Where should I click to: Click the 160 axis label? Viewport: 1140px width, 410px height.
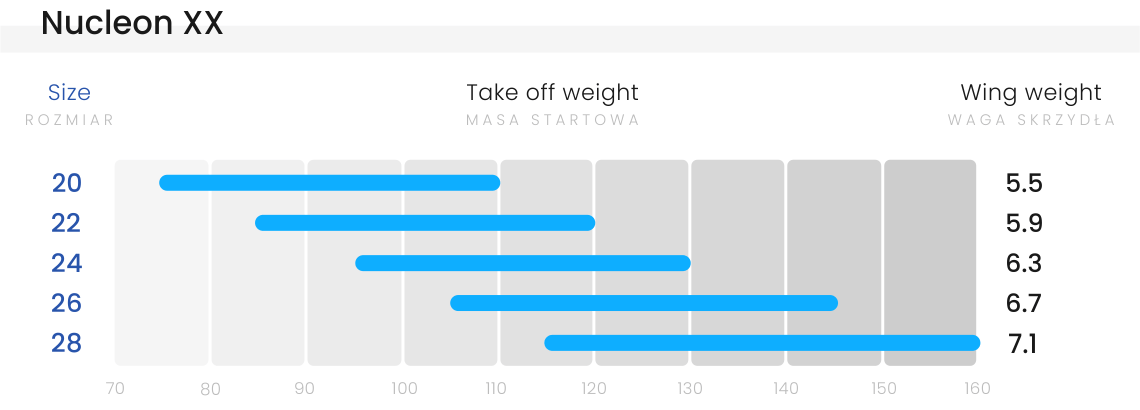tap(976, 389)
